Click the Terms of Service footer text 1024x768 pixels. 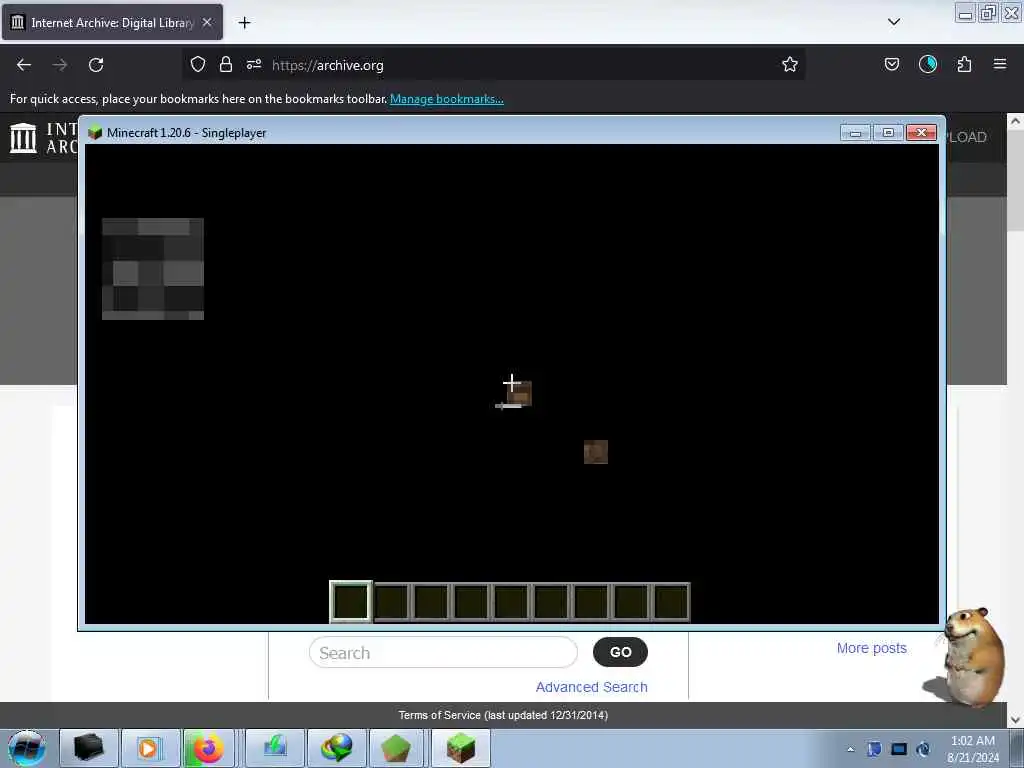coord(504,715)
